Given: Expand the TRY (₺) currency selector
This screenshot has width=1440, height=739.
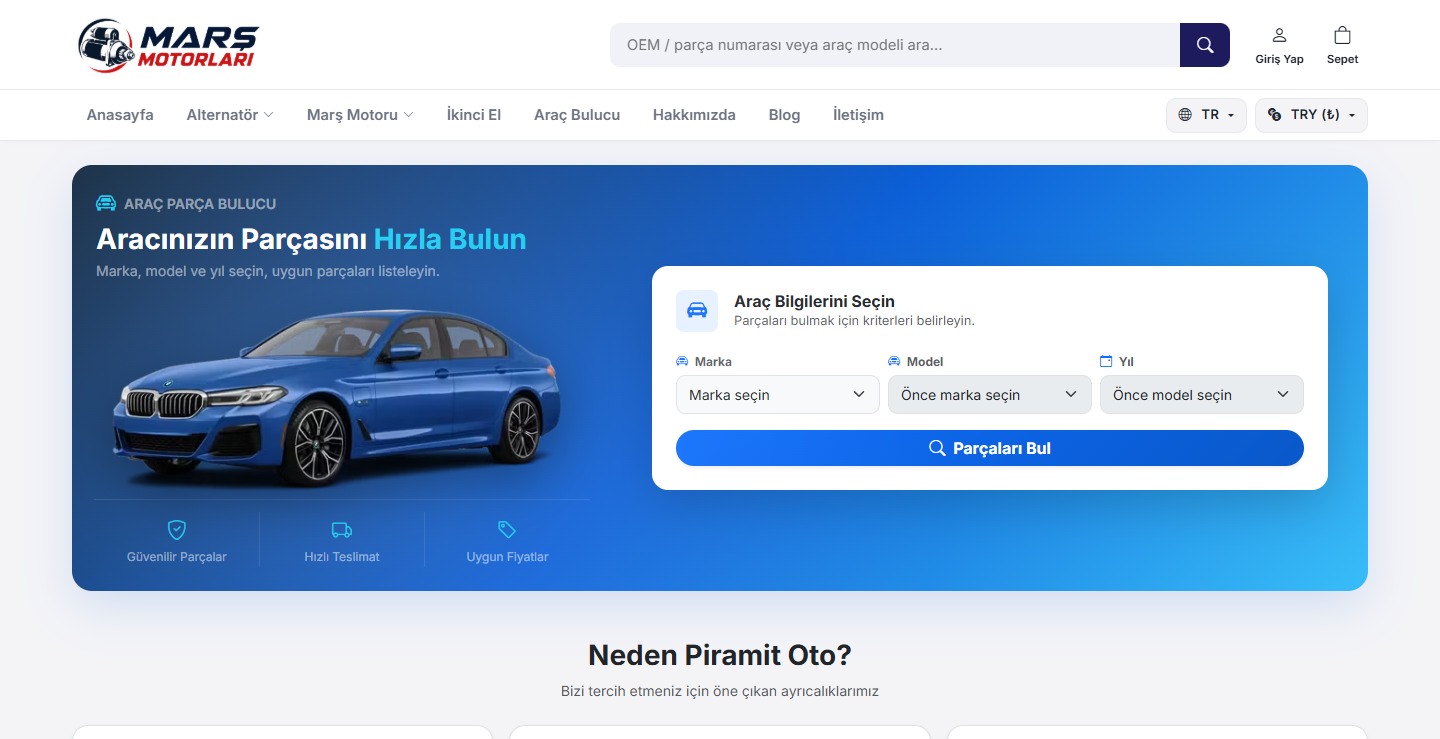Looking at the screenshot, I should (x=1311, y=115).
